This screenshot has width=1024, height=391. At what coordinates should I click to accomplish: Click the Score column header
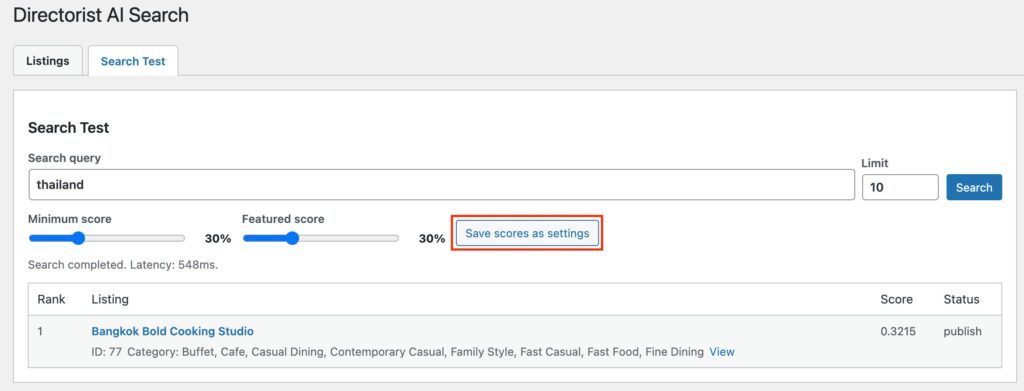897,300
